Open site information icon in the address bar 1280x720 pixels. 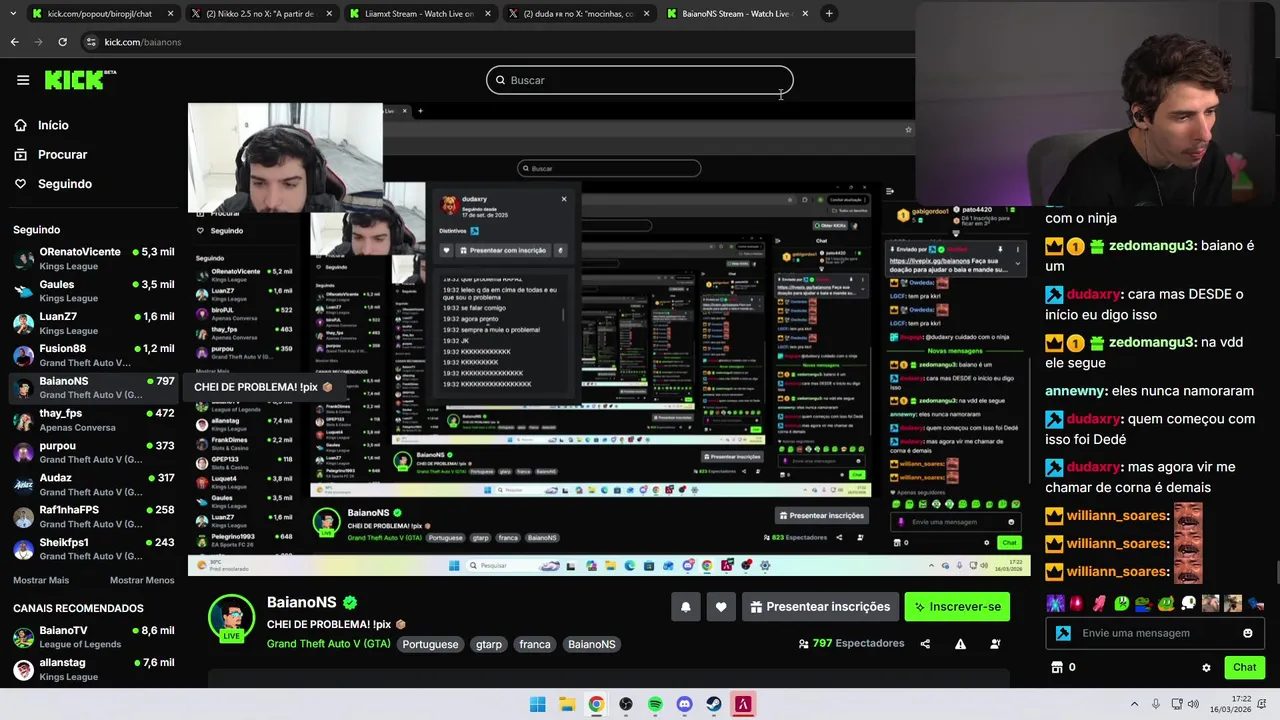pos(91,42)
